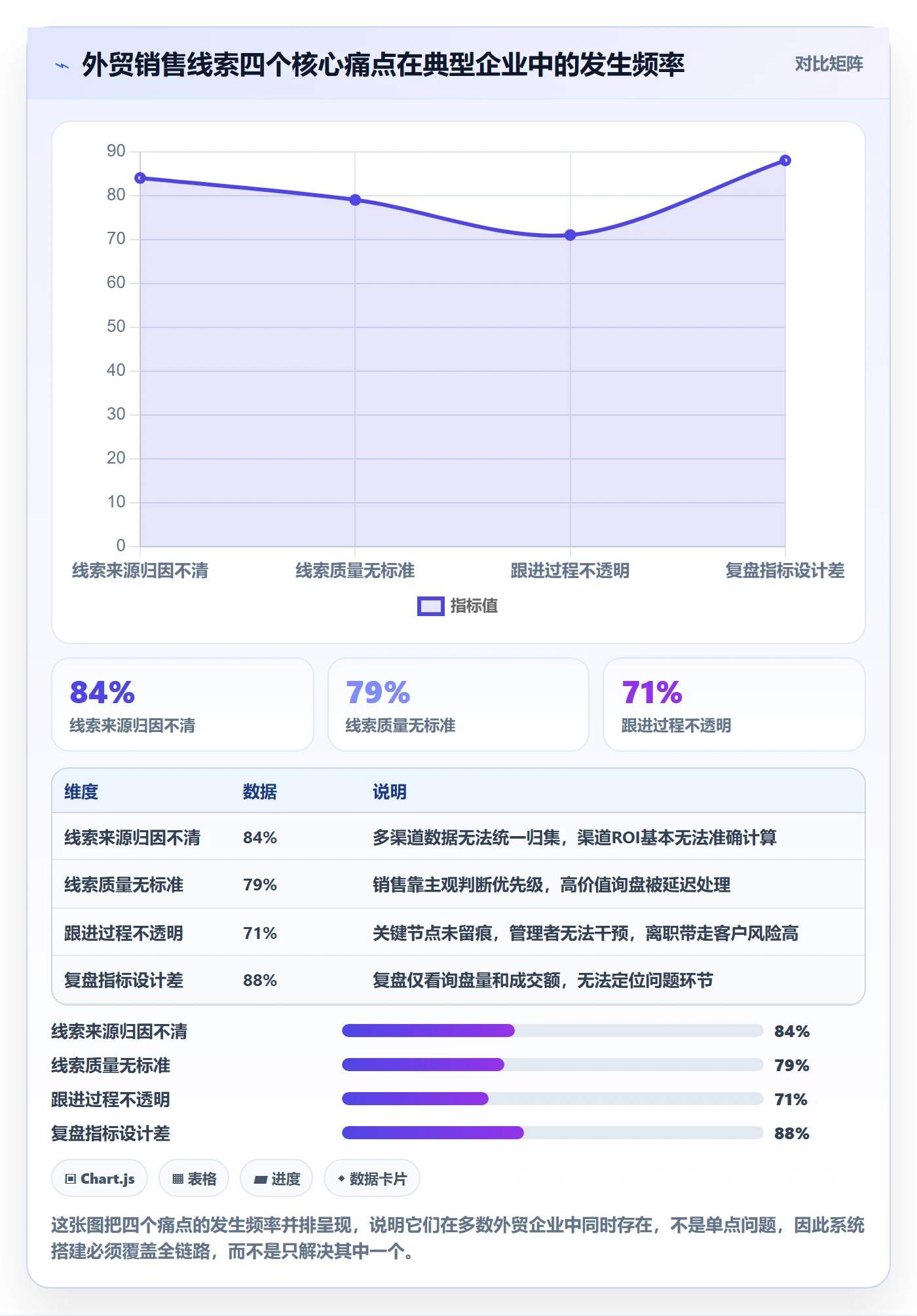Image resolution: width=917 pixels, height=1316 pixels.
Task: Click the y-axis value 90
Action: click(116, 151)
